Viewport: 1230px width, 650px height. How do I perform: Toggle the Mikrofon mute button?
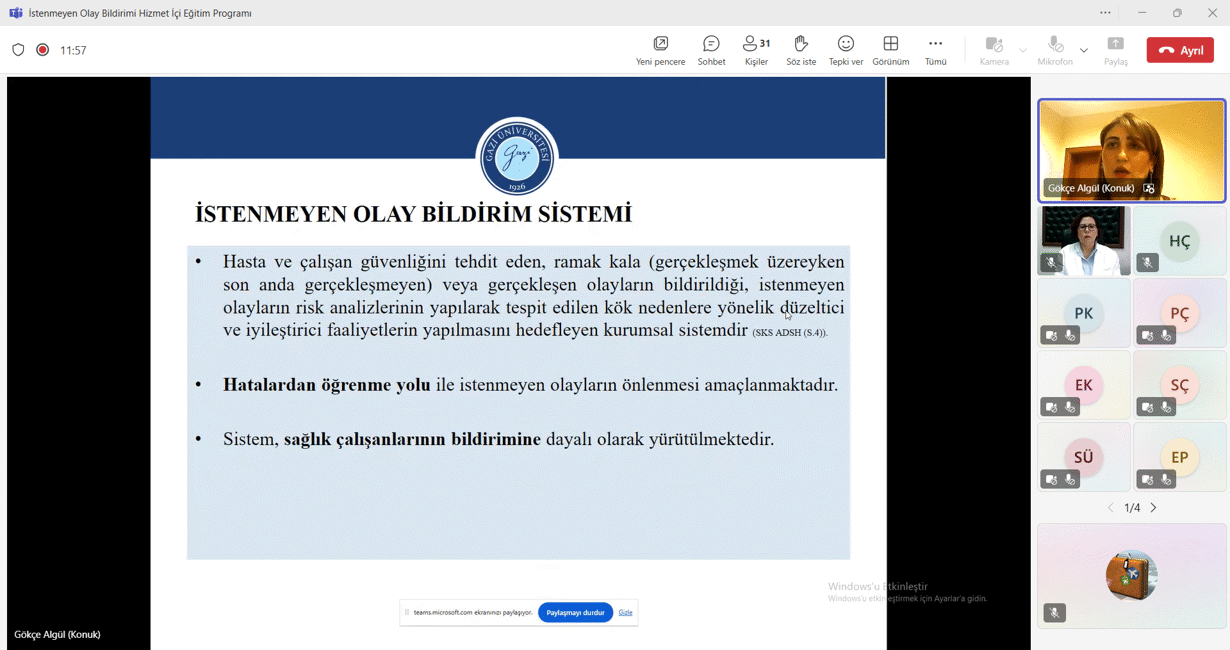pos(1055,50)
